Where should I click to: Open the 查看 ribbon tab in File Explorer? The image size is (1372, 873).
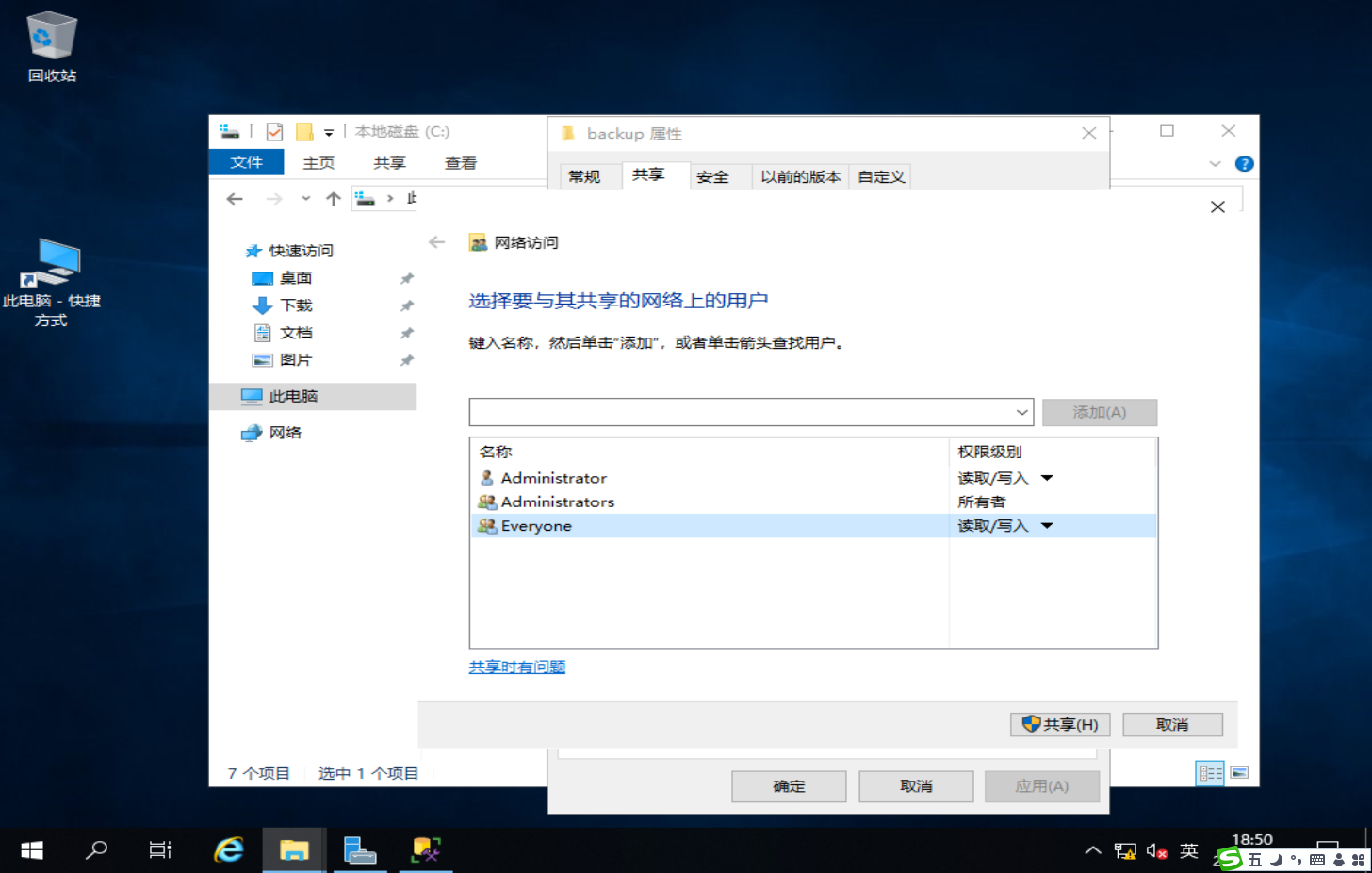coord(459,162)
